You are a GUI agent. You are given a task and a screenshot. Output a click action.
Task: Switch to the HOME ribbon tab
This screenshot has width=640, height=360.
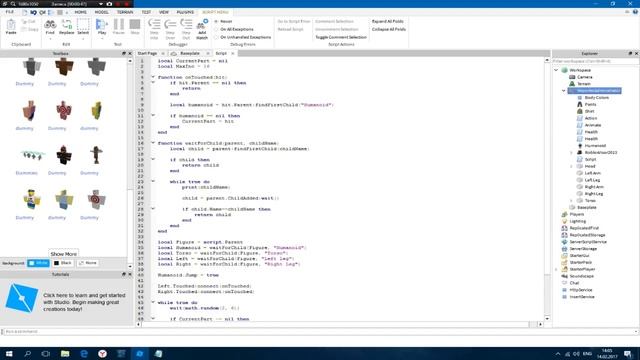click(x=80, y=12)
